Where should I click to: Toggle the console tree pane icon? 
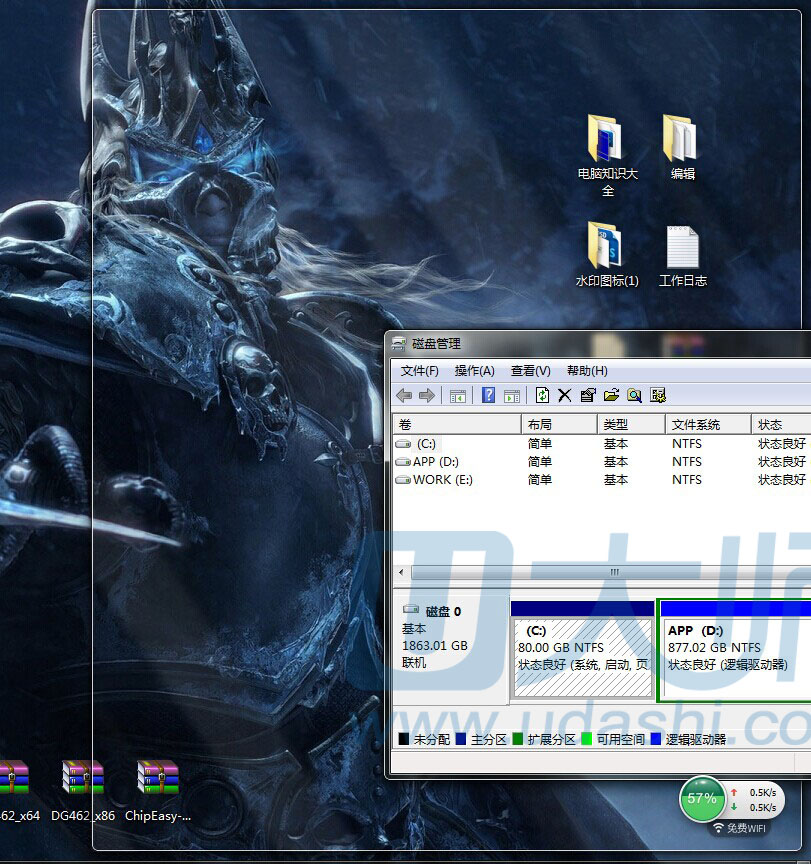[x=457, y=396]
